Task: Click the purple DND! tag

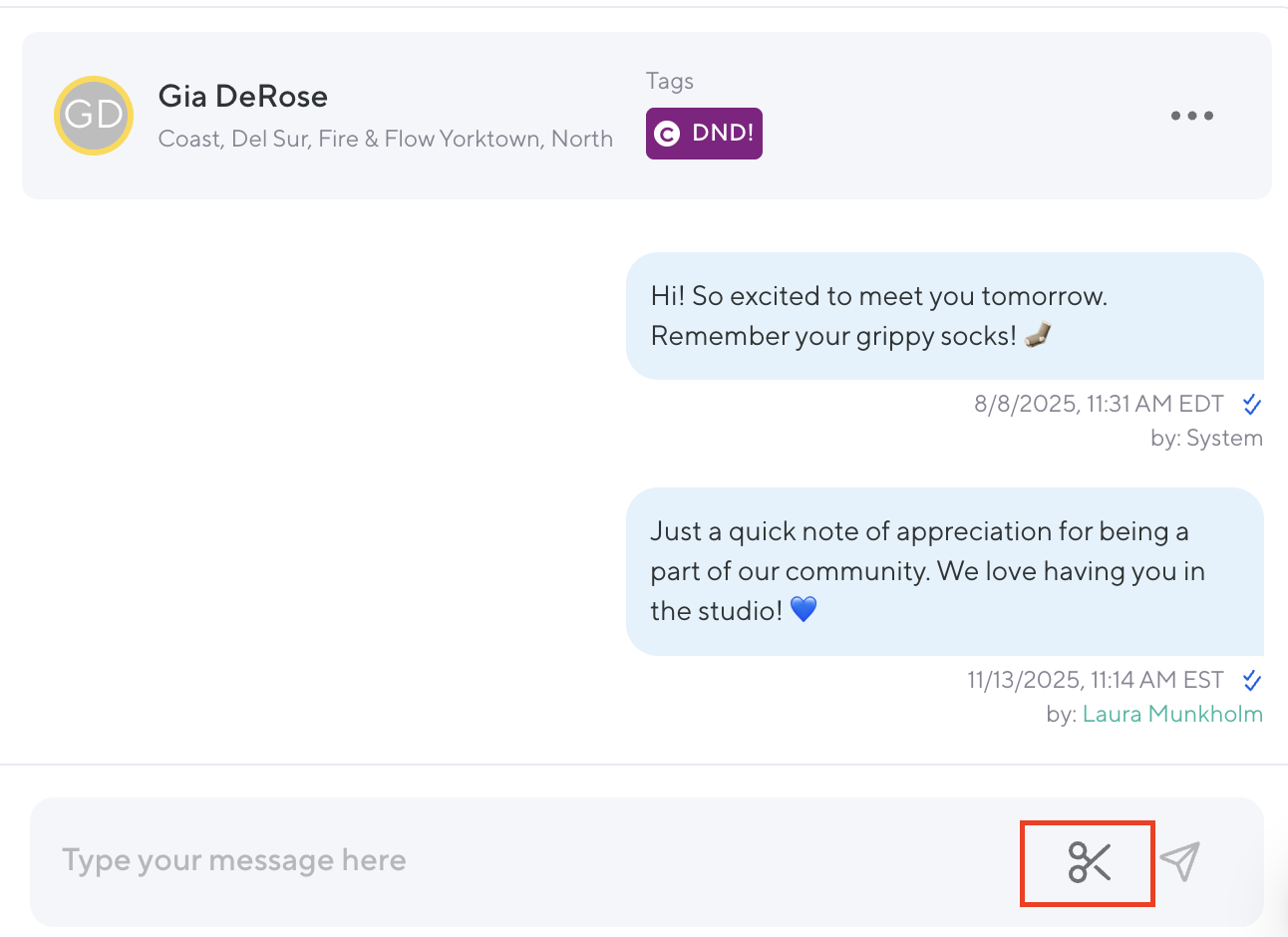Action: point(704,134)
